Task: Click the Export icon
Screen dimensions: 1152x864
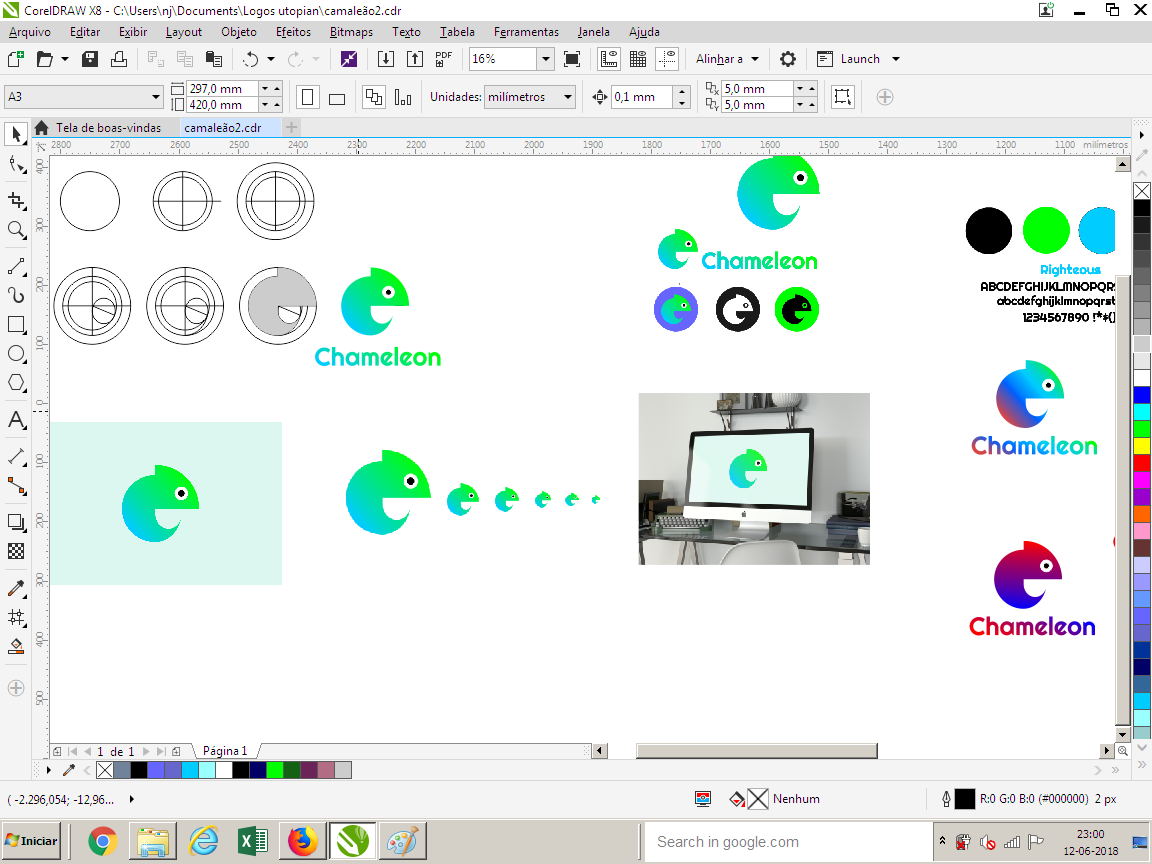Action: coord(415,59)
